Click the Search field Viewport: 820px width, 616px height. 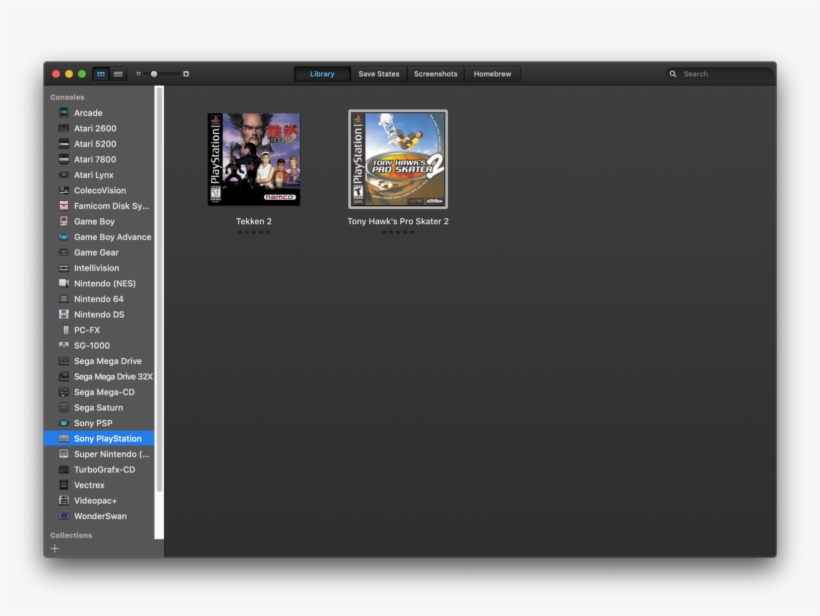click(x=719, y=74)
